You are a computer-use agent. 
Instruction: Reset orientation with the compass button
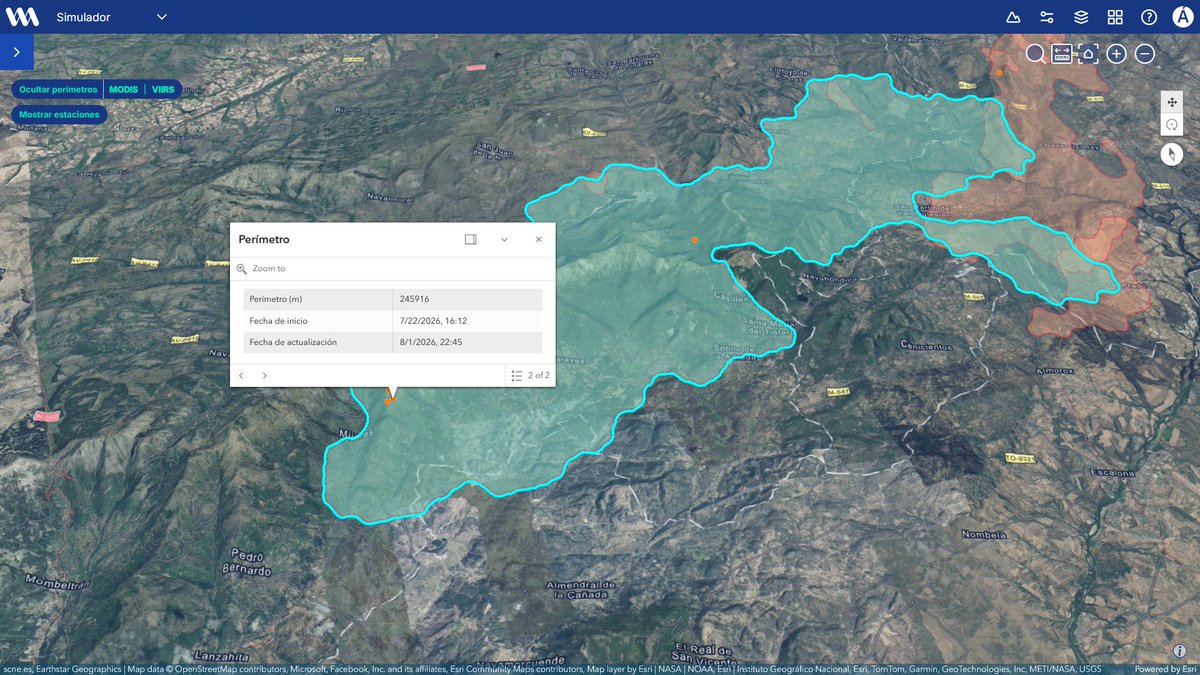[1172, 154]
